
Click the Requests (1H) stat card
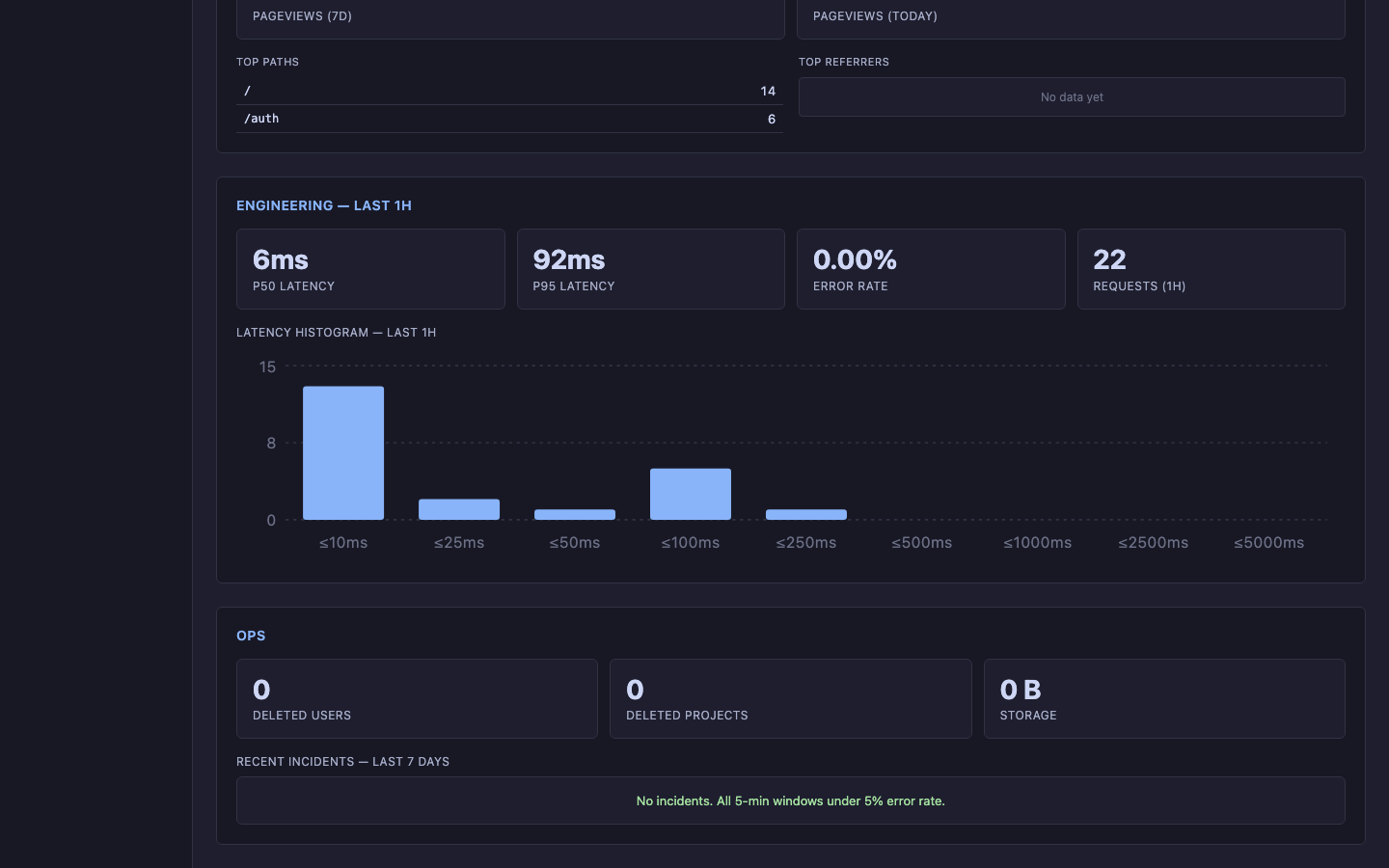pos(1211,269)
